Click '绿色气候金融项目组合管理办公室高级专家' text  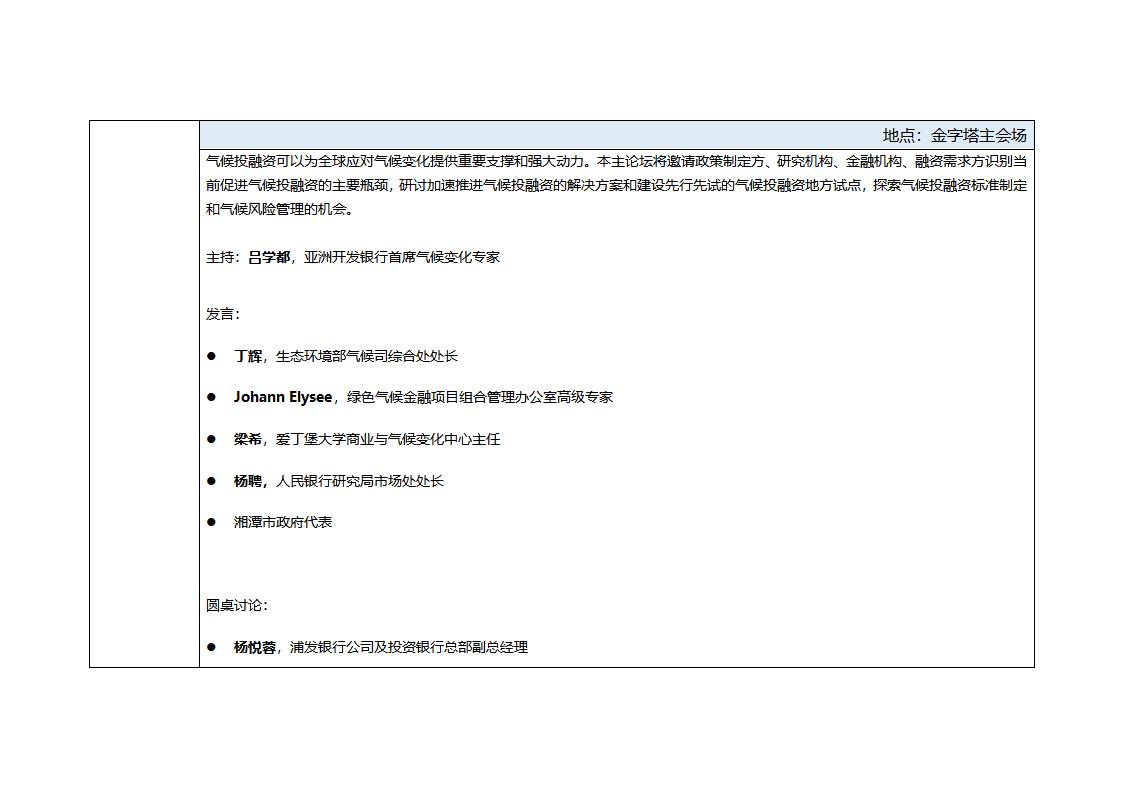(480, 397)
